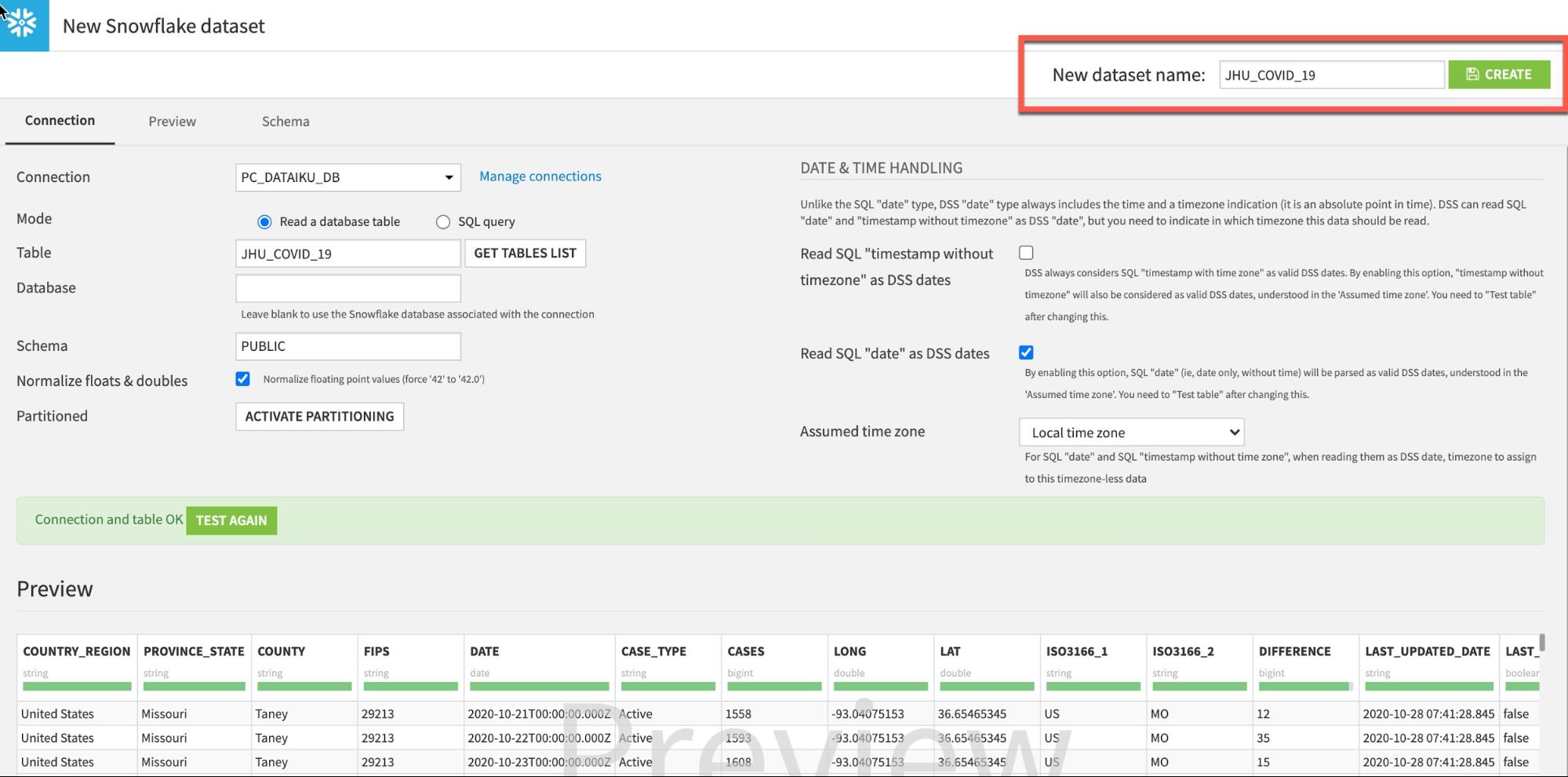Expand the PC_DATAIKU_DB connection dropdown

pos(347,177)
